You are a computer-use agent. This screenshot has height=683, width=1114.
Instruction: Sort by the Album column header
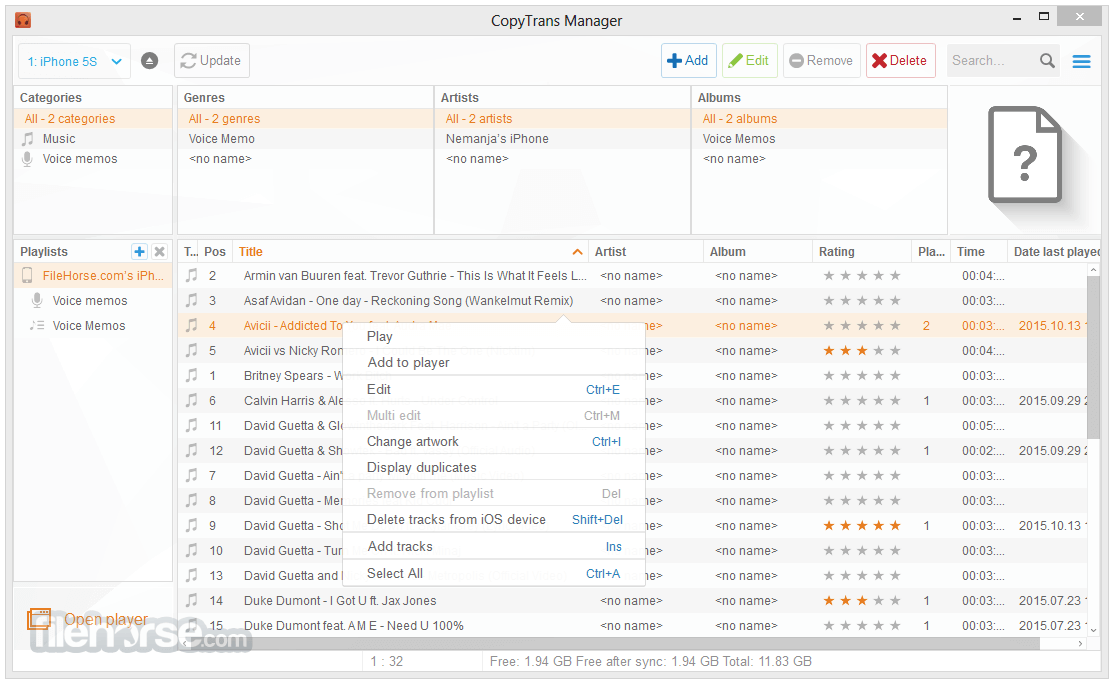[x=758, y=252]
